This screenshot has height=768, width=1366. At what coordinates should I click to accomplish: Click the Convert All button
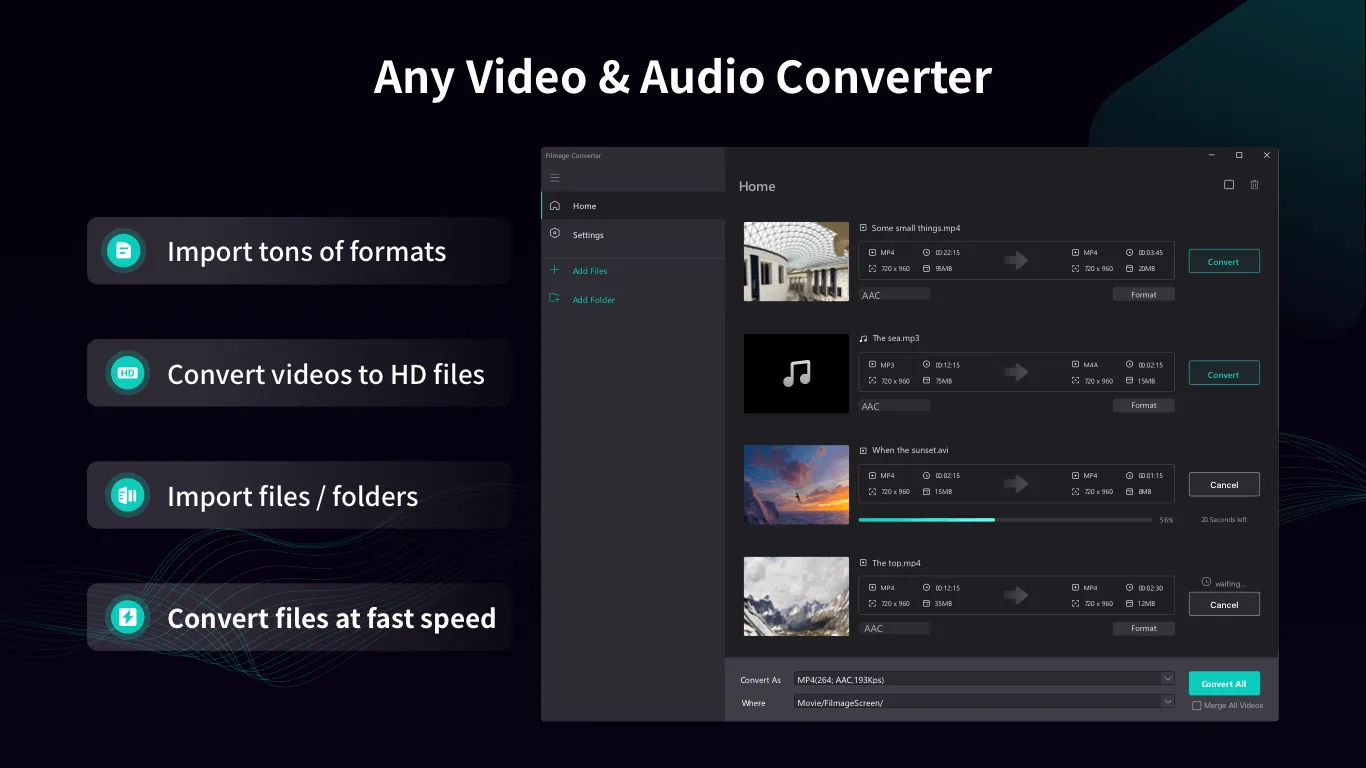point(1224,684)
